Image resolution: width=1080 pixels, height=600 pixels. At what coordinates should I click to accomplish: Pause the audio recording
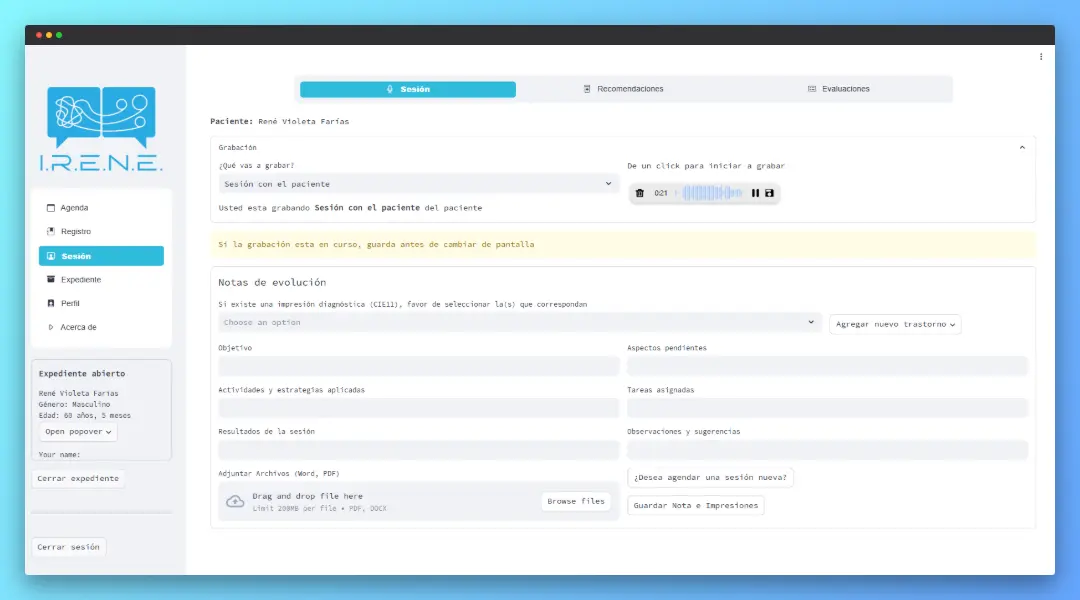pos(755,193)
